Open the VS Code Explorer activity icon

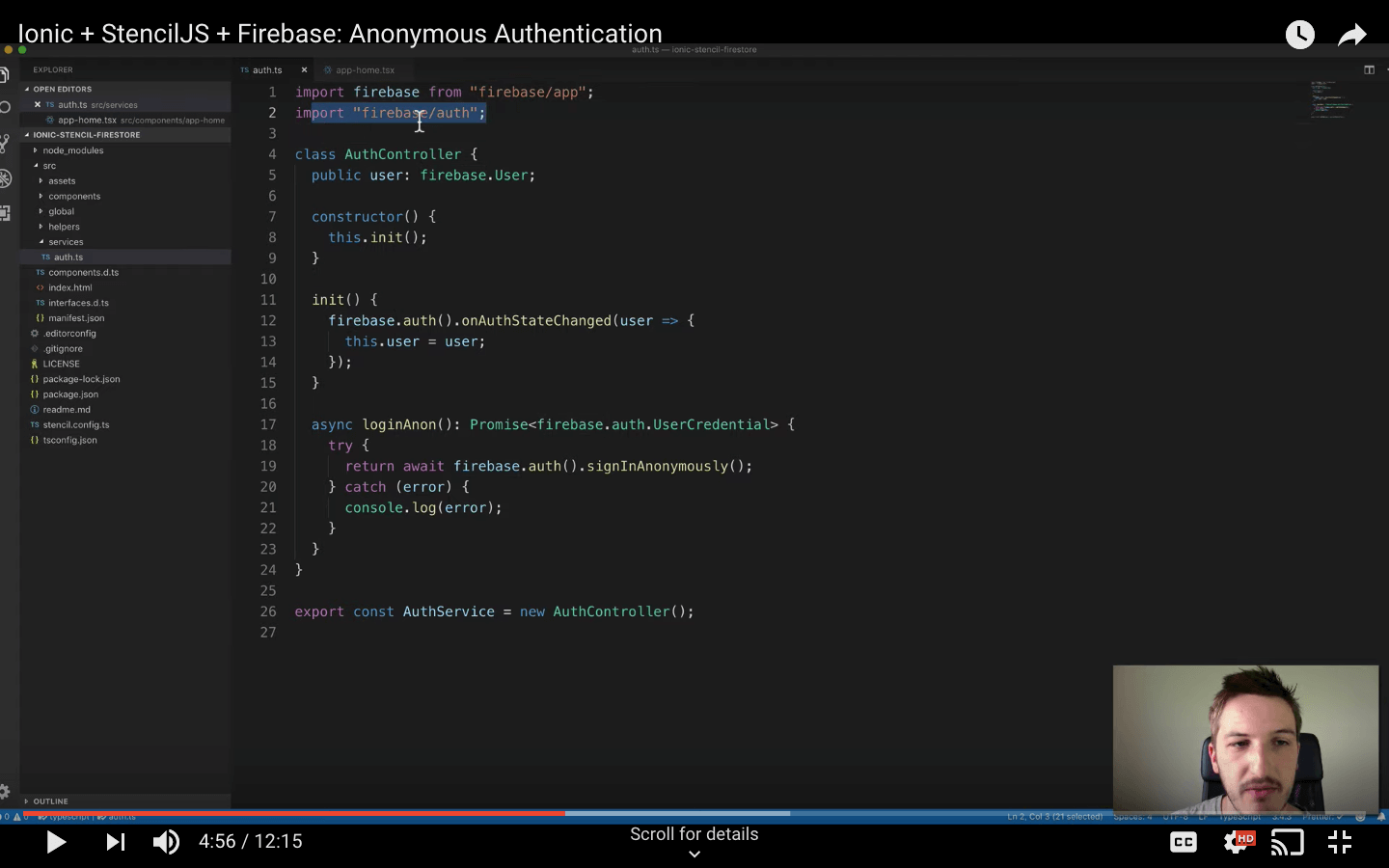tap(5, 75)
